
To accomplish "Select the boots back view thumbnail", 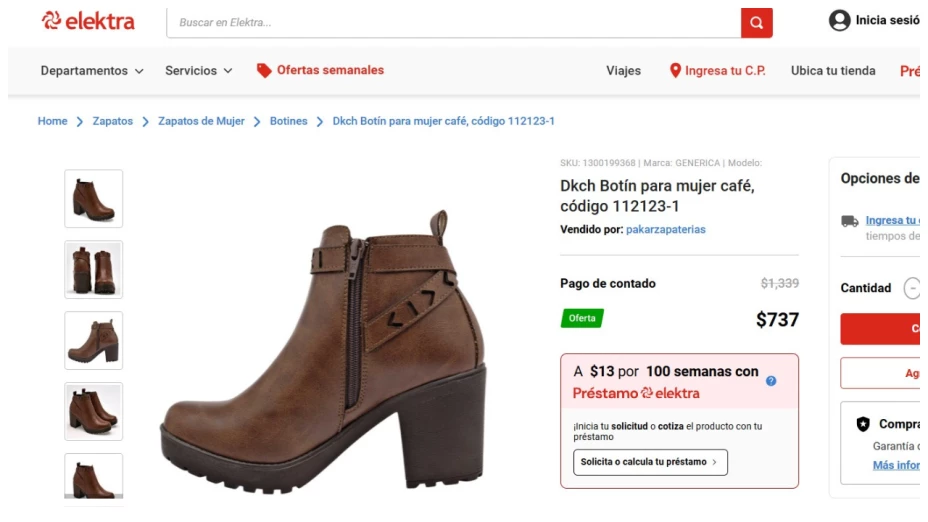I will point(94,269).
